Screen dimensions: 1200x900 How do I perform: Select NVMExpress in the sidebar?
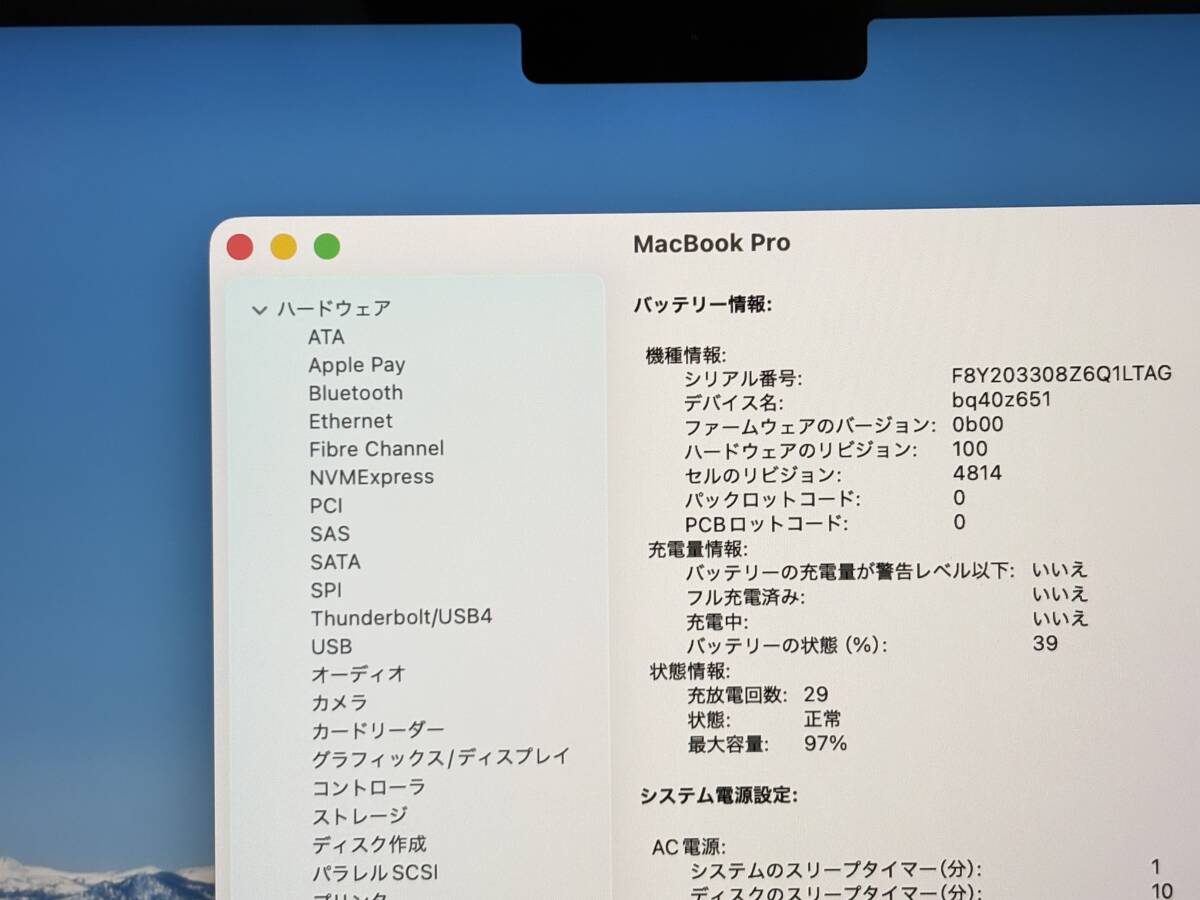pyautogui.click(x=371, y=477)
